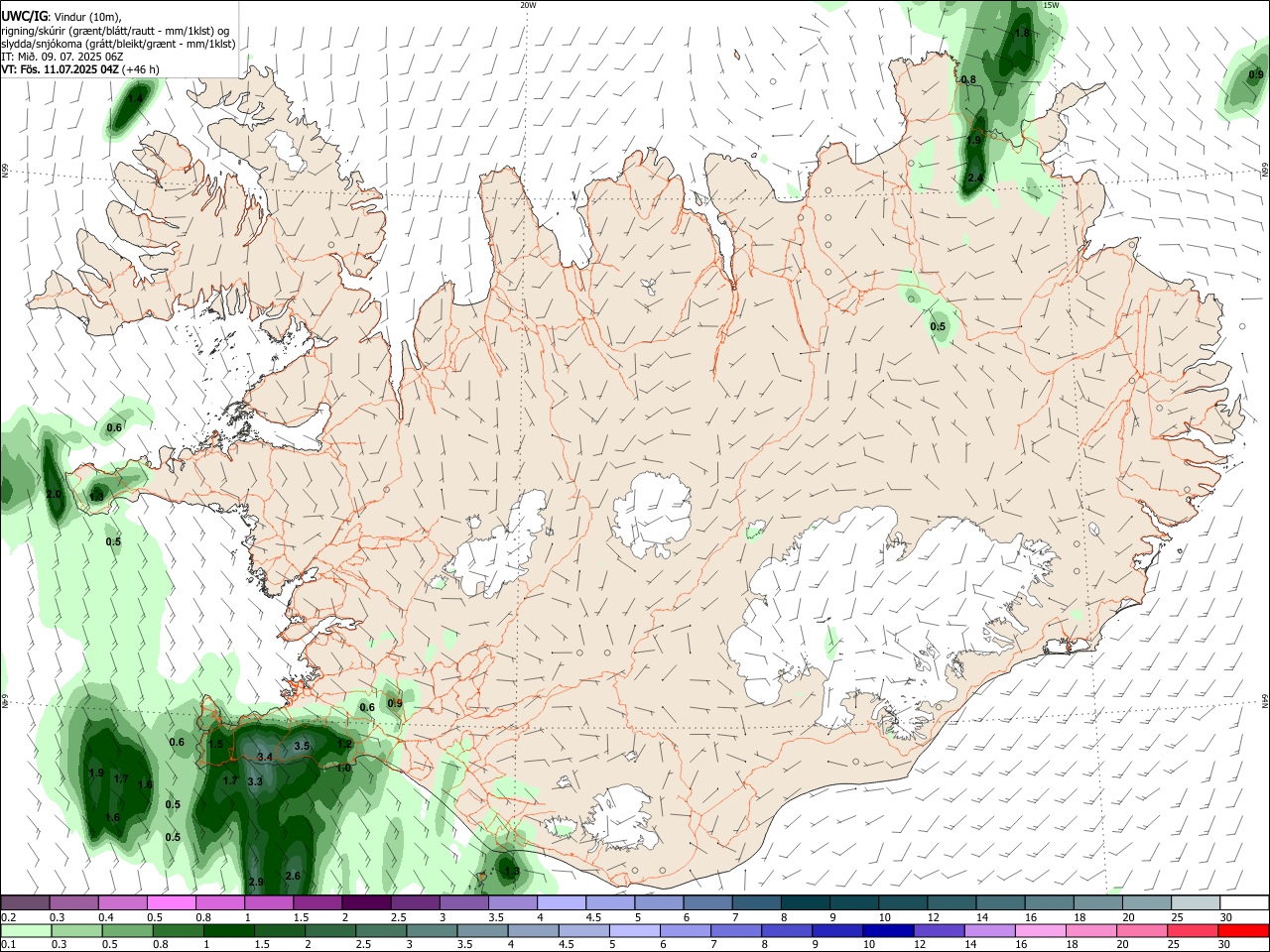Screen dimensions: 1270x952
Task: Click the 3.4 rain value on the map
Action: point(265,758)
